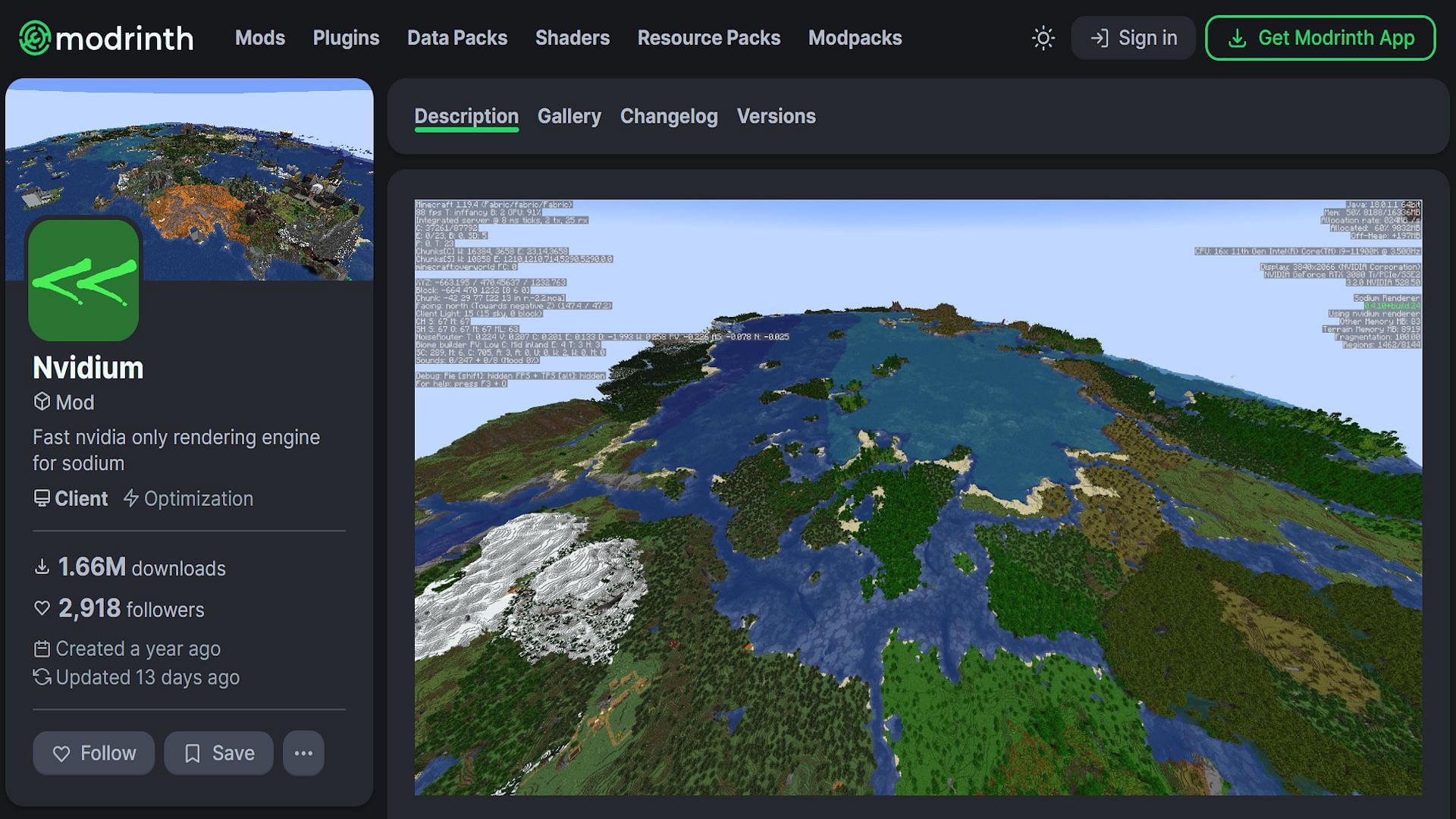Image resolution: width=1456 pixels, height=819 pixels.
Task: Click the created date calendar icon
Action: 40,648
